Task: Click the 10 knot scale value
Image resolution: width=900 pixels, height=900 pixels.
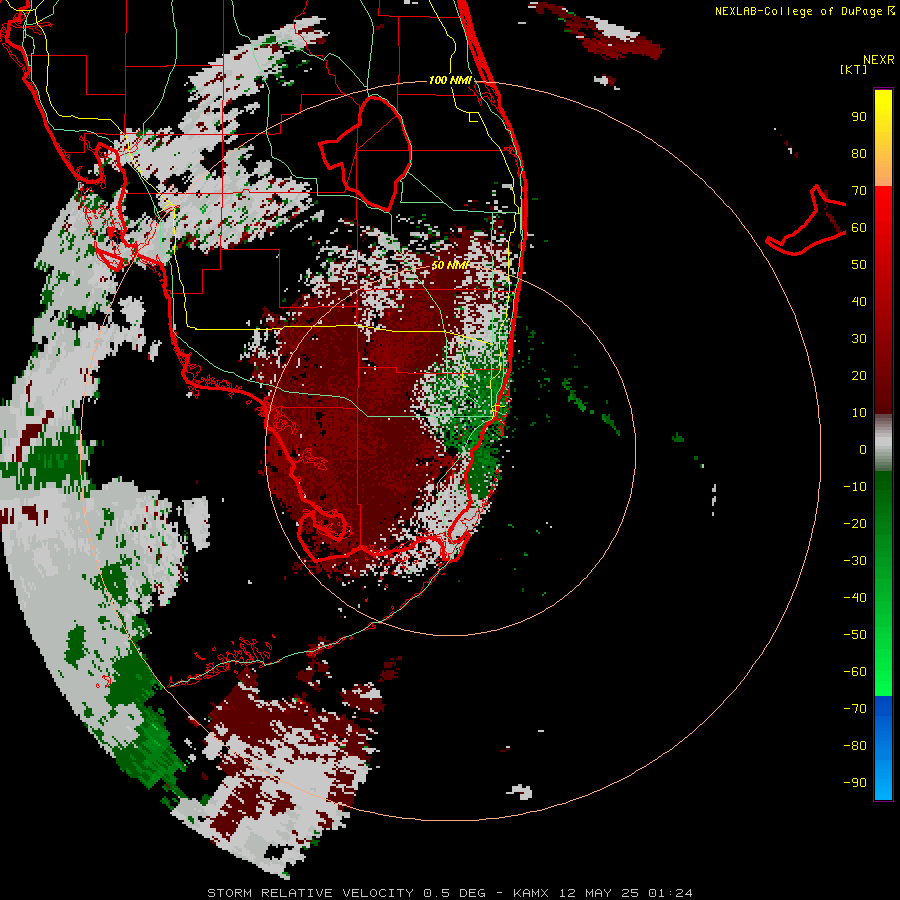Action: click(x=859, y=413)
